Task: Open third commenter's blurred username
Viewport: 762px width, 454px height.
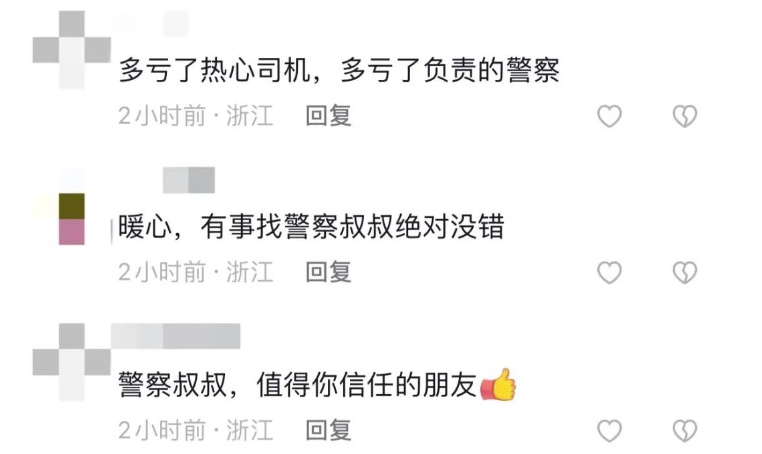Action: [175, 336]
